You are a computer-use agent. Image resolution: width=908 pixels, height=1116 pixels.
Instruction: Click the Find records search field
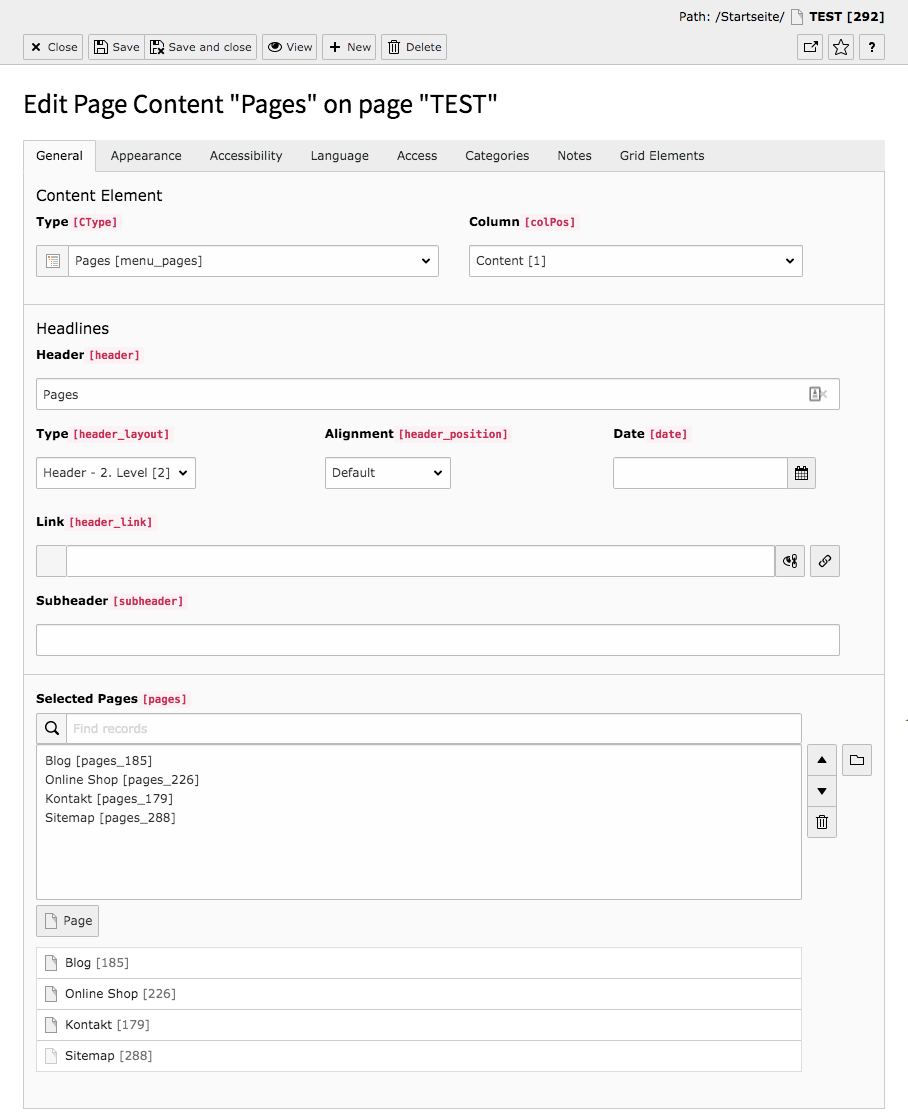pos(433,729)
